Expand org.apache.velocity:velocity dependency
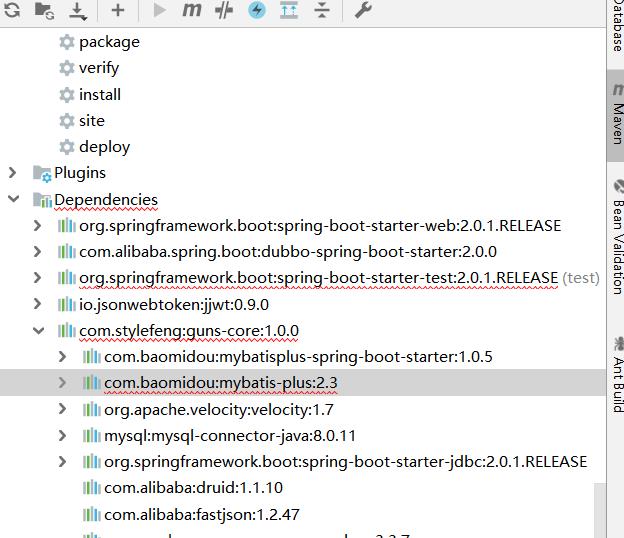This screenshot has height=538, width=624. tap(62, 409)
